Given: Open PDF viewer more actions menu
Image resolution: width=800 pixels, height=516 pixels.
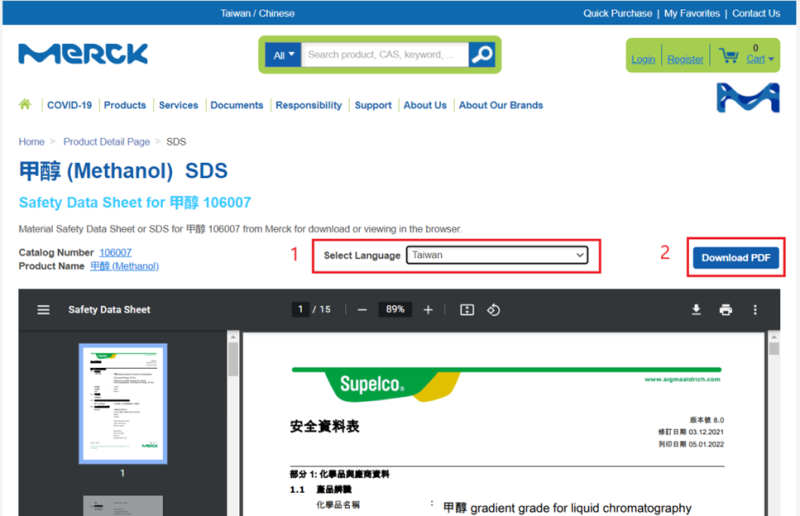Looking at the screenshot, I should [755, 310].
